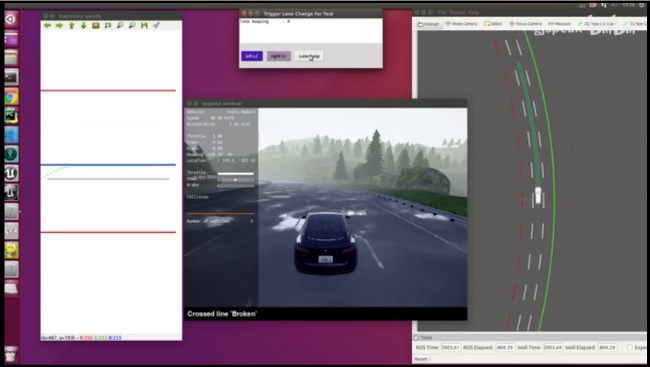Click the left arrow in trajectory plot toolbar
This screenshot has width=650, height=367.
[47, 26]
